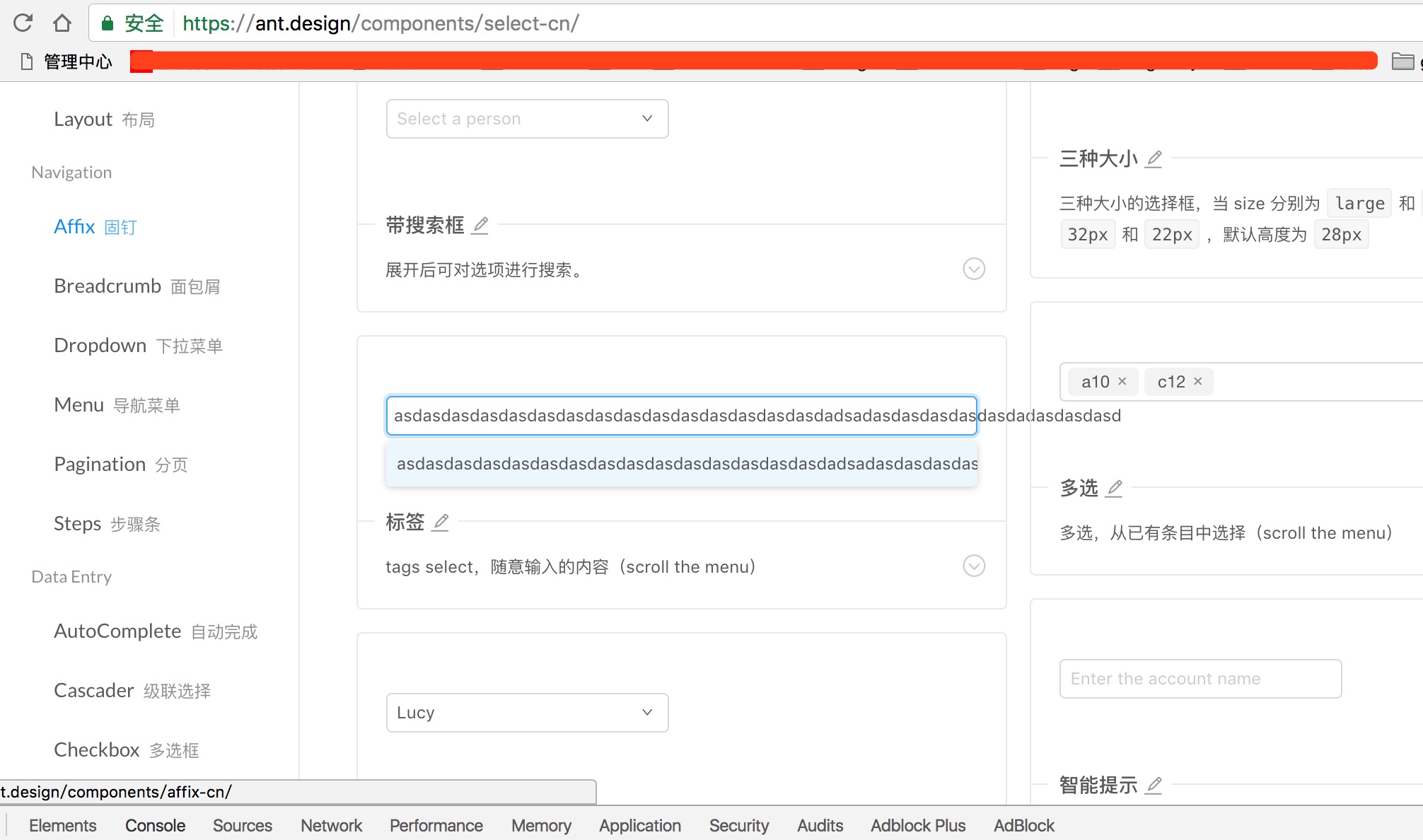
Task: Switch to the Console DevTools tab
Action: click(155, 825)
